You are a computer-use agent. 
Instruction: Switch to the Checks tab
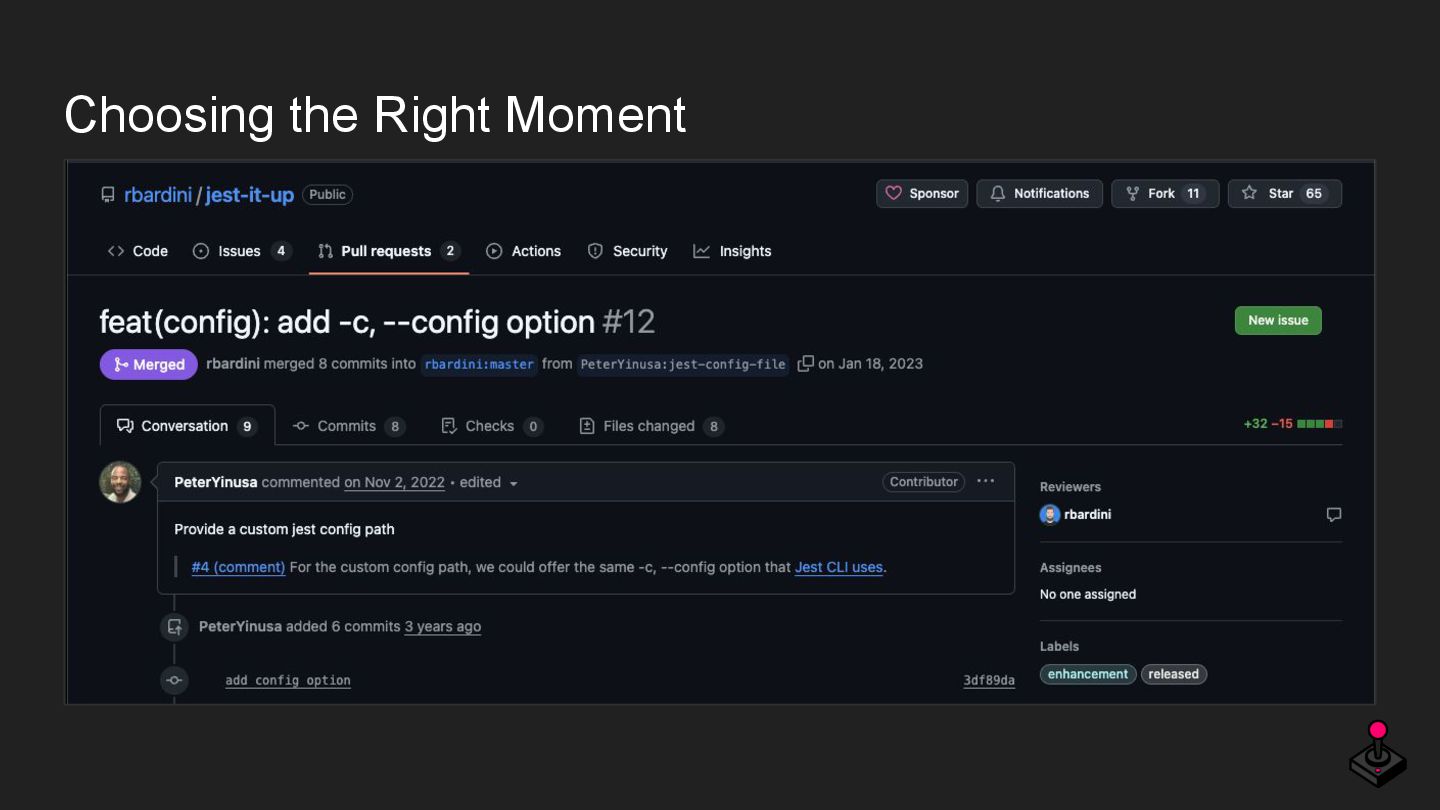coord(492,426)
